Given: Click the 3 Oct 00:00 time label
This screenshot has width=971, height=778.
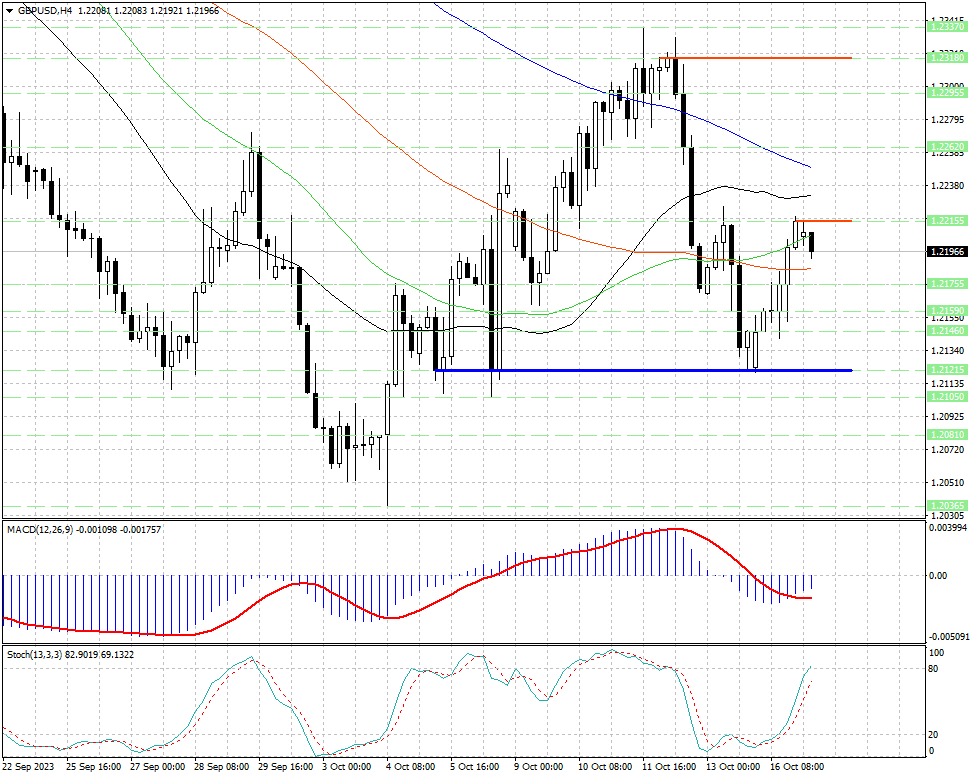Looking at the screenshot, I should point(347,767).
